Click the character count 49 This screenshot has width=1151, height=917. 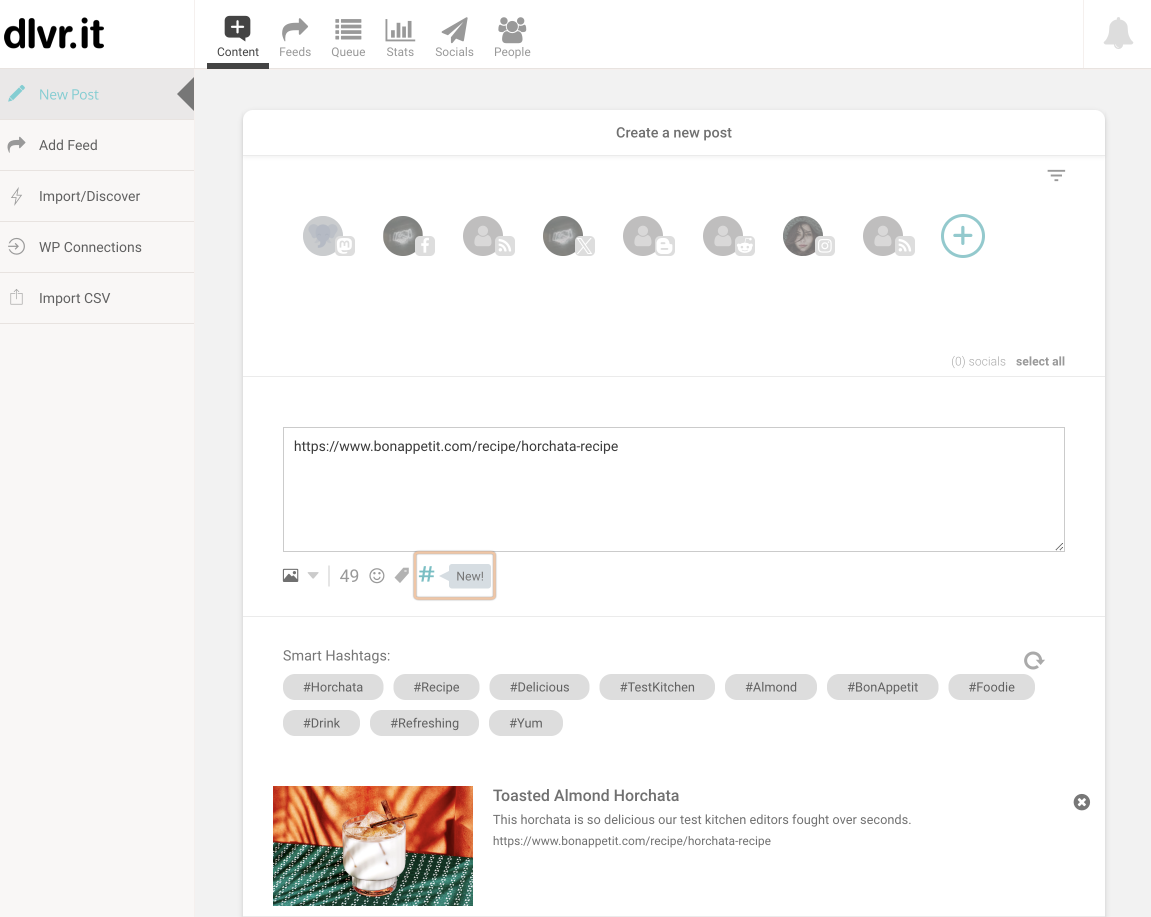[x=349, y=576]
